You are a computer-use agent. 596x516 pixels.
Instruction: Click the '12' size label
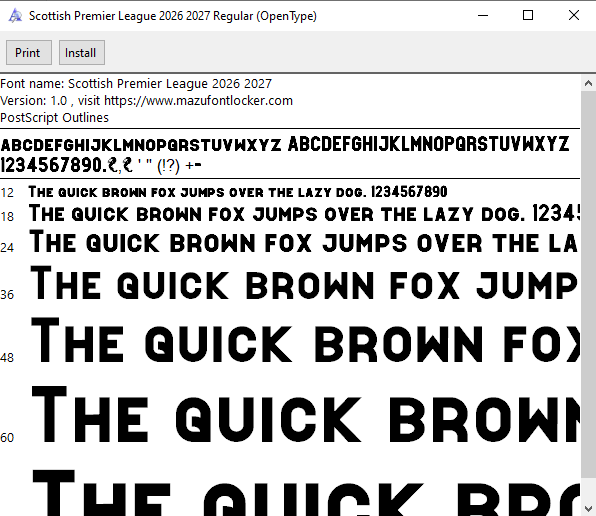[7, 193]
